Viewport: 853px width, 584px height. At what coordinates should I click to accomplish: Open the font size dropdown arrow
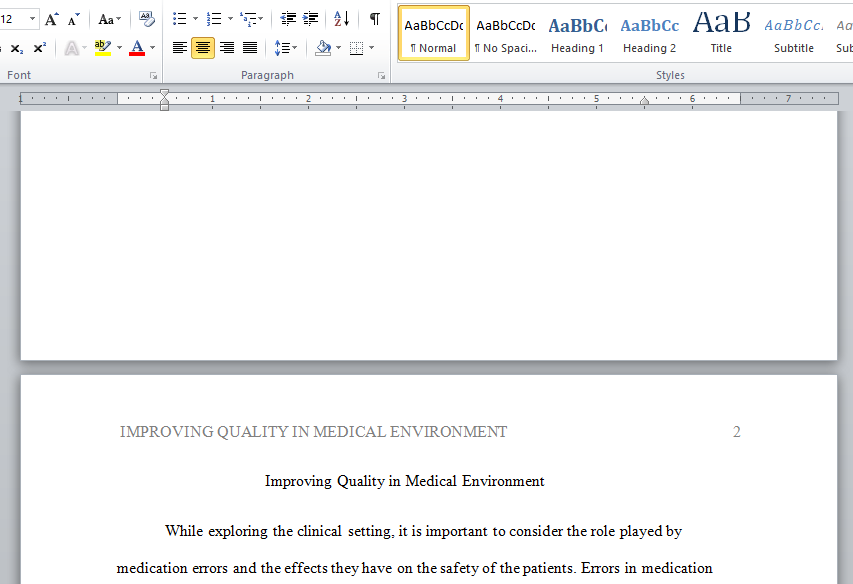tap(33, 20)
